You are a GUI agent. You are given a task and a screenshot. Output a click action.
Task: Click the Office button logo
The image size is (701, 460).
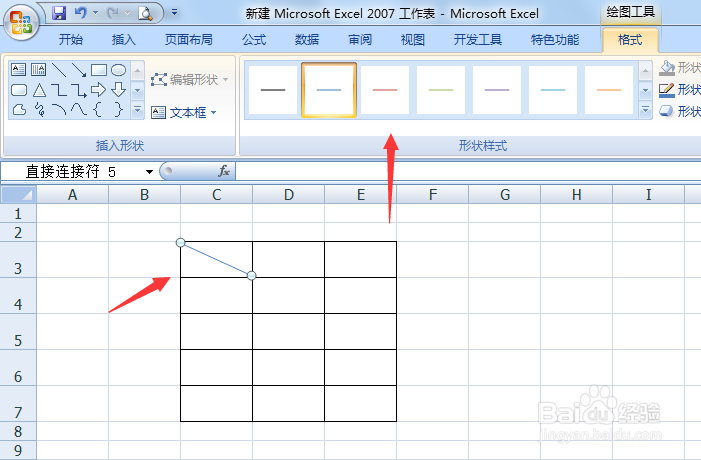tap(21, 22)
